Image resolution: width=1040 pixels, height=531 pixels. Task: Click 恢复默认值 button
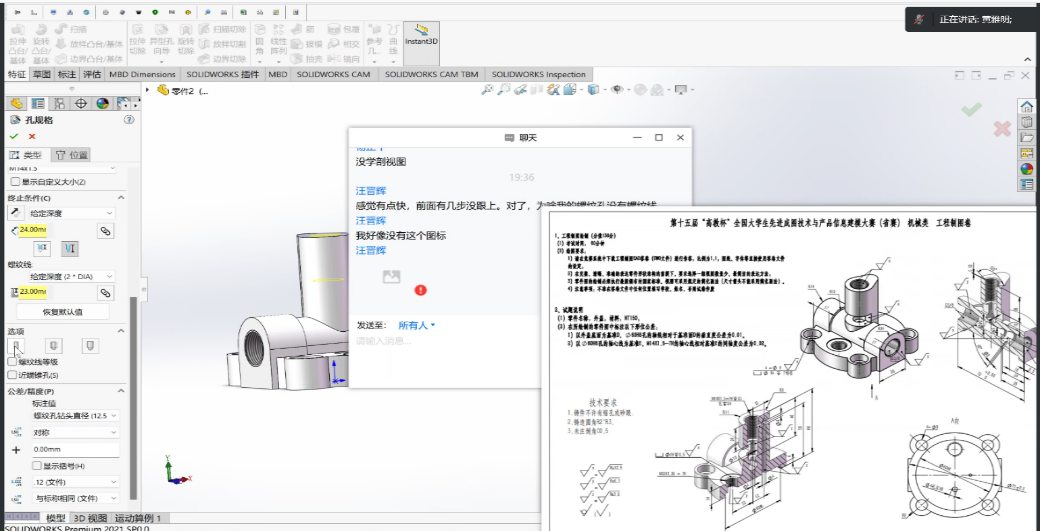(x=62, y=312)
